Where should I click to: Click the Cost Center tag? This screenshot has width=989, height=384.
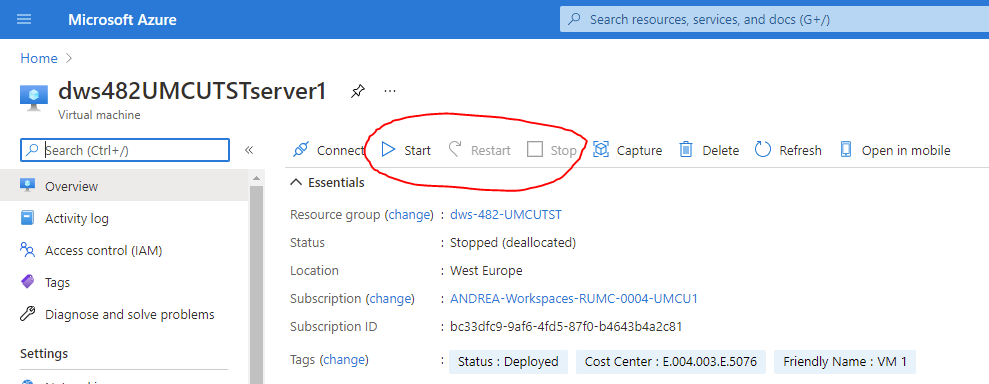[671, 362]
